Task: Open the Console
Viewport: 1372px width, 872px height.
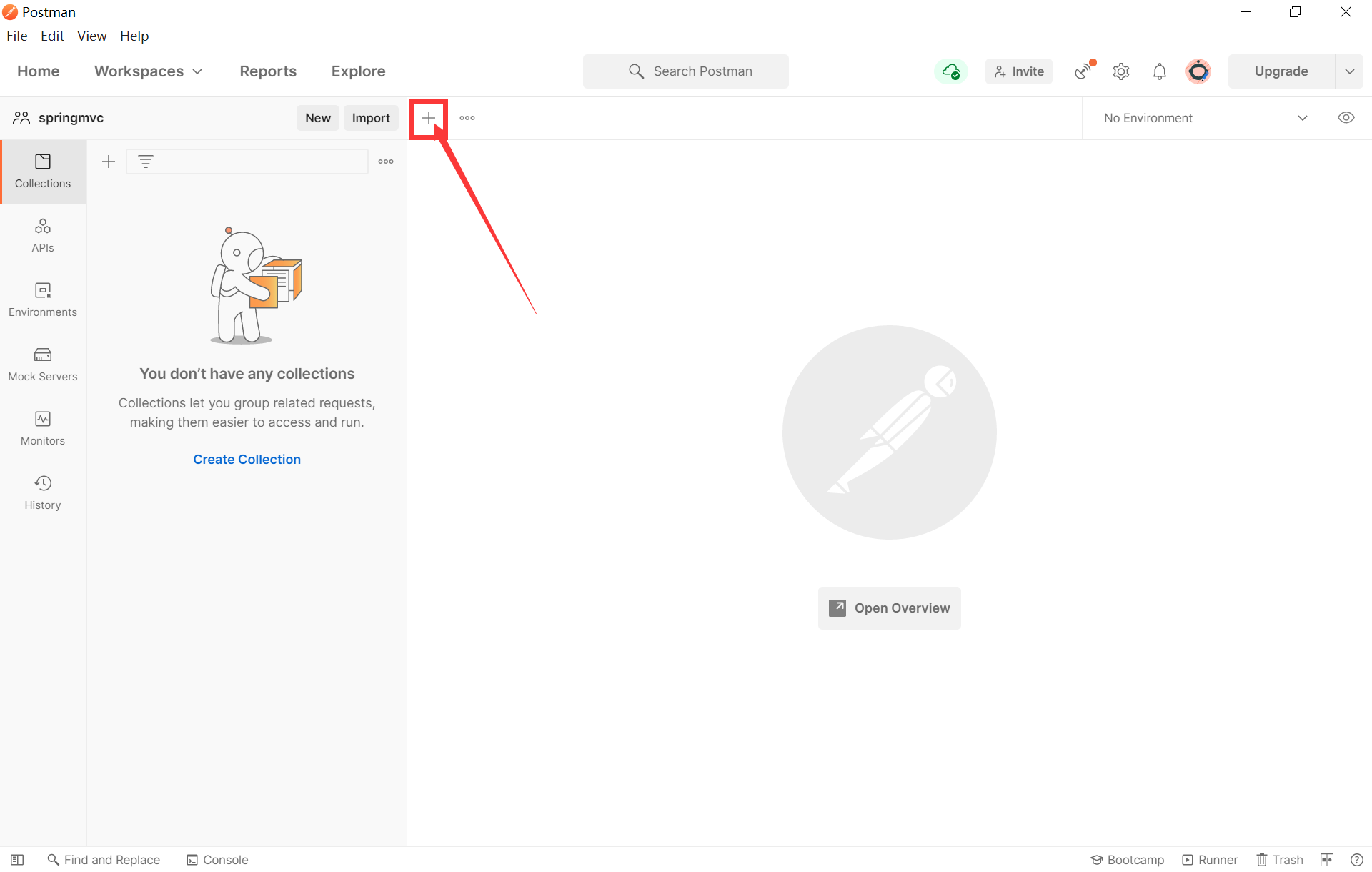Action: pos(218,860)
